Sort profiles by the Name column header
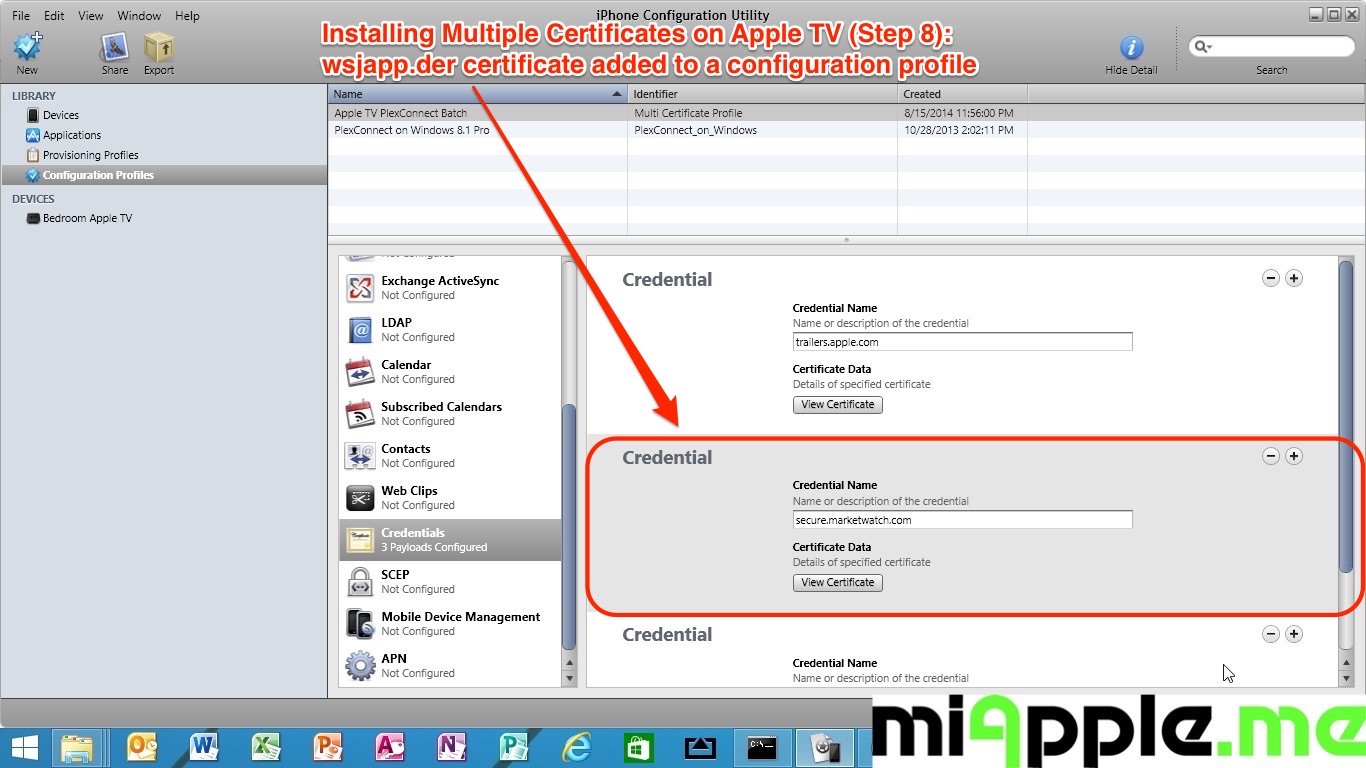This screenshot has width=1366, height=768. [470, 94]
